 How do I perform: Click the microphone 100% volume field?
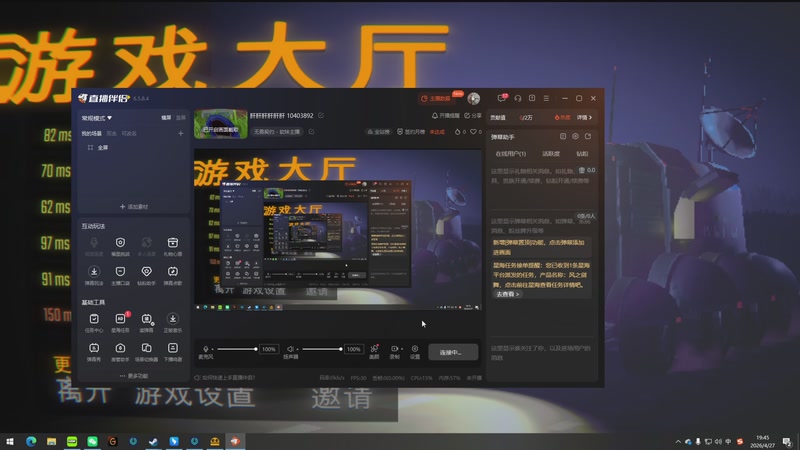269,349
